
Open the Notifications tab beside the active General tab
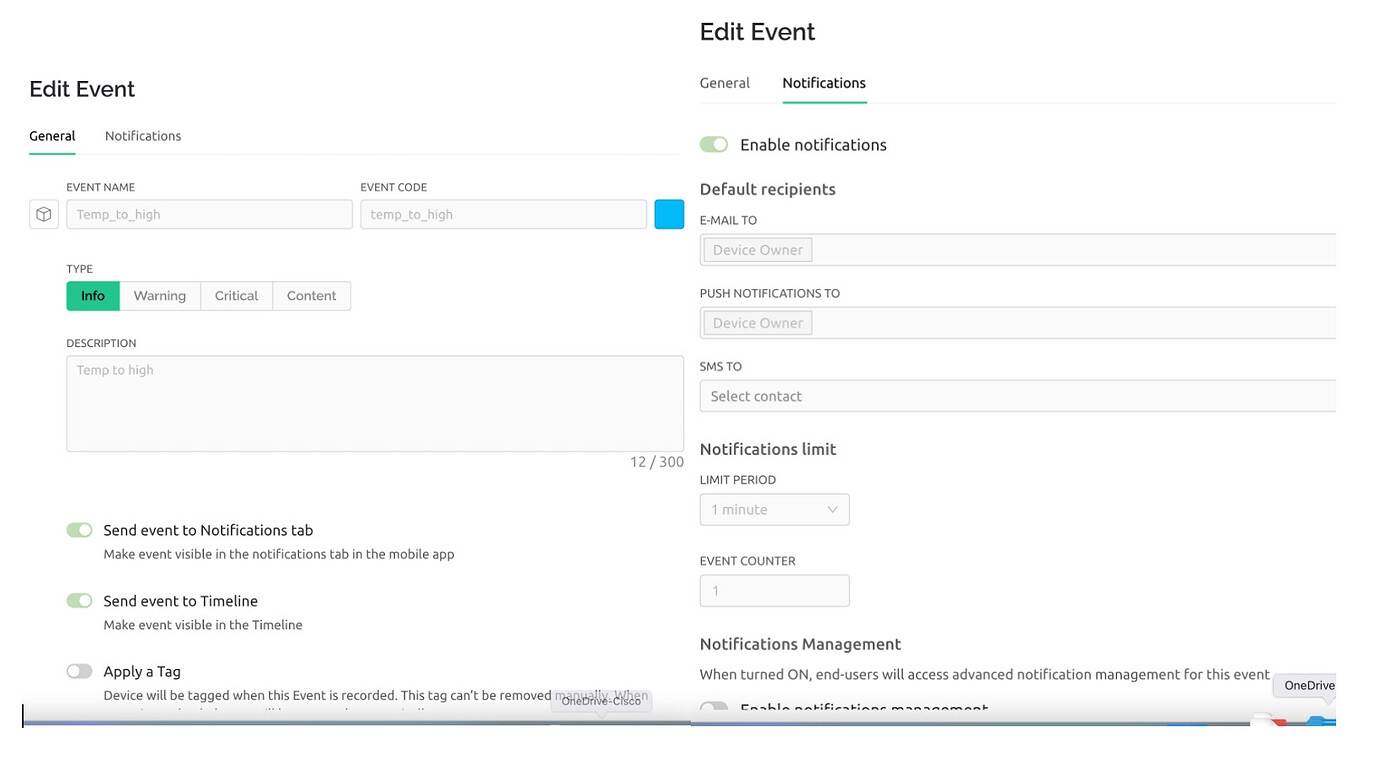pos(143,136)
